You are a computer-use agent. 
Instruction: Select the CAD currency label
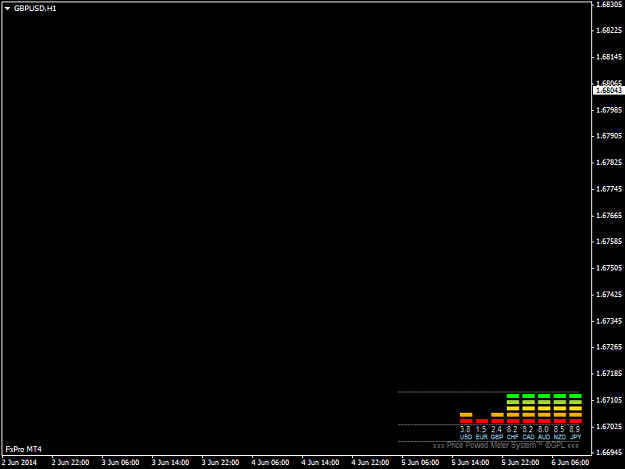[x=528, y=437]
